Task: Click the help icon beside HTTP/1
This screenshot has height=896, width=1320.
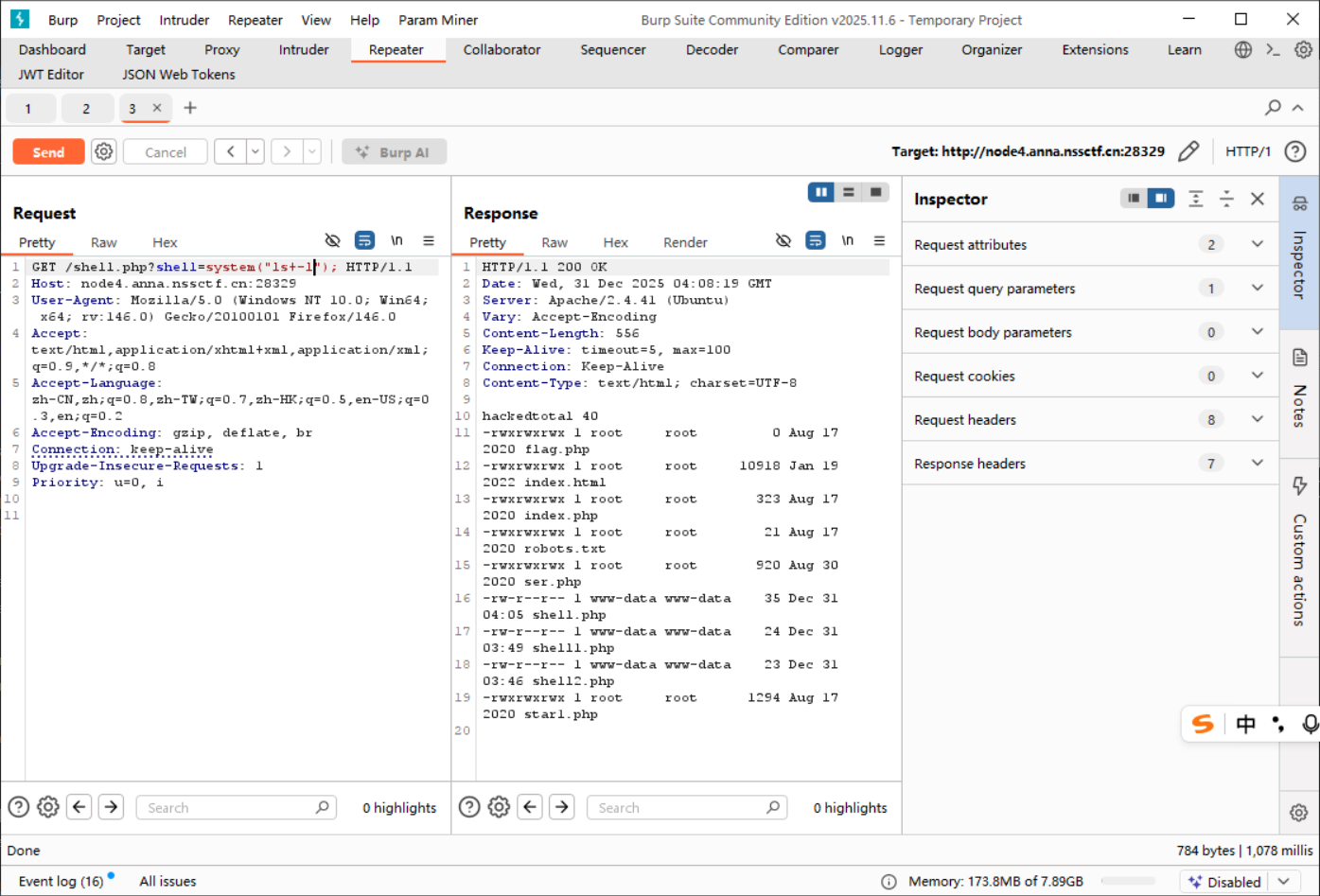Action: coord(1295,151)
